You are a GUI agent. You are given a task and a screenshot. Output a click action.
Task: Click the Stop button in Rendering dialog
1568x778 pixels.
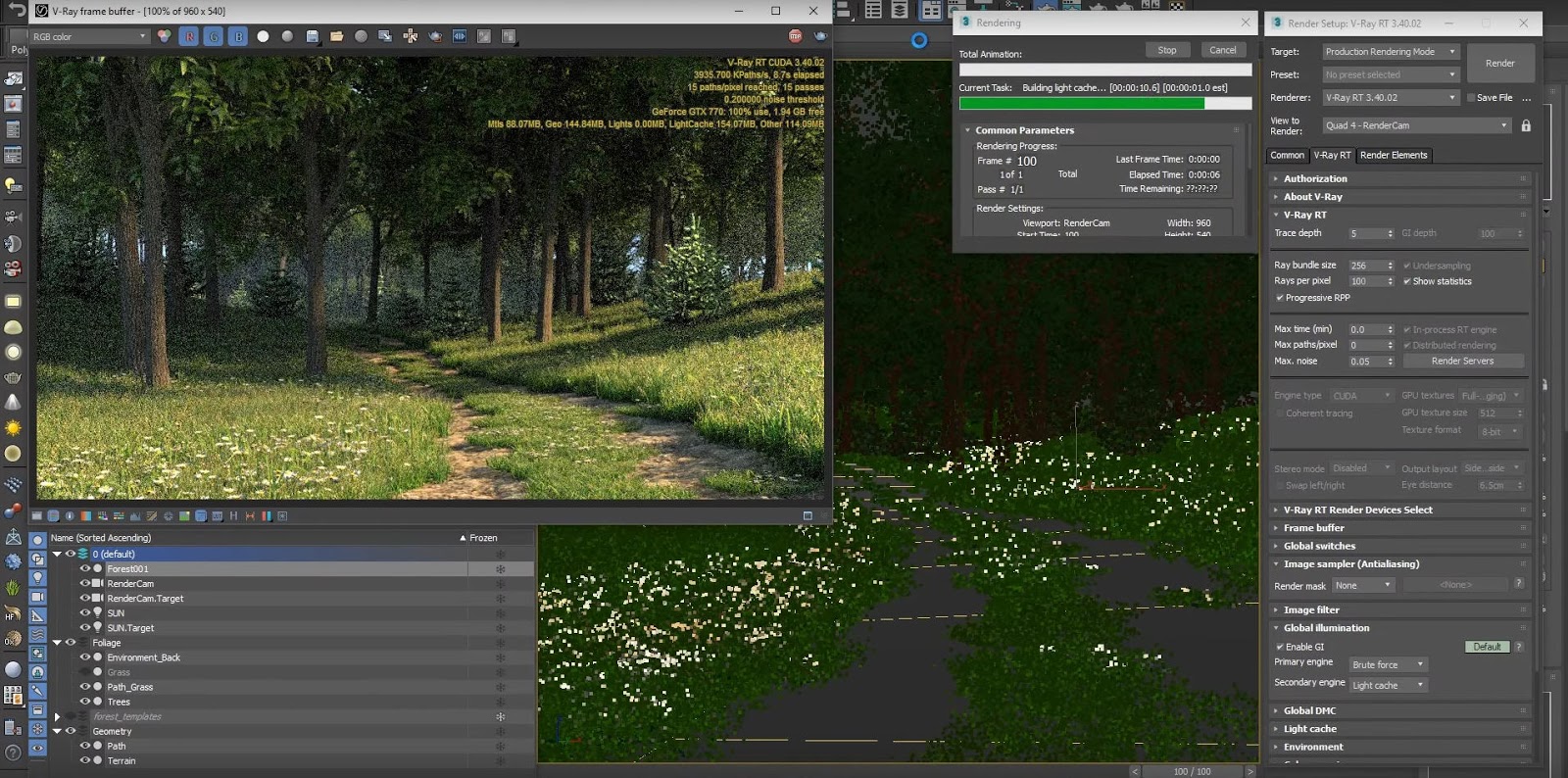[1167, 50]
